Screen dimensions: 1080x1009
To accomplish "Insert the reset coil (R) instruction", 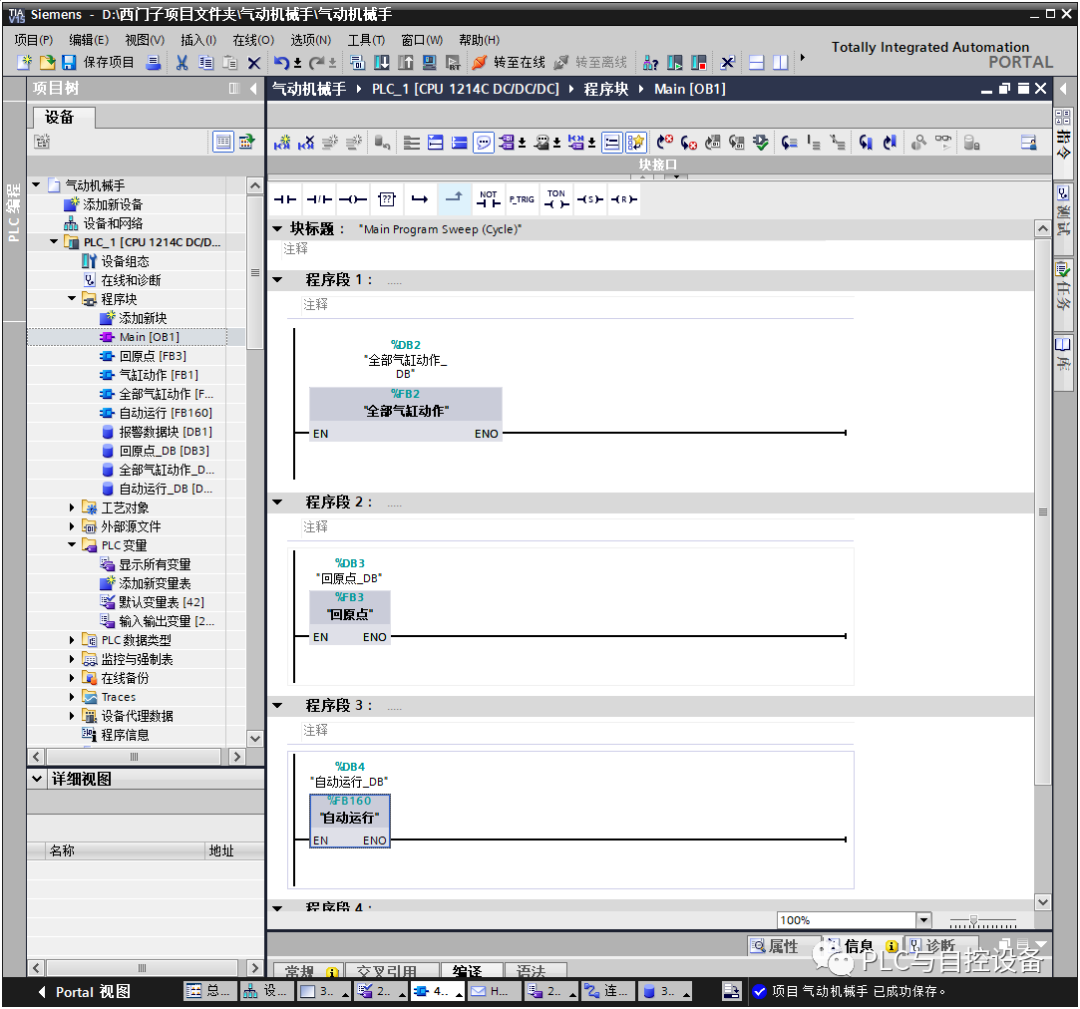I will pos(623,200).
